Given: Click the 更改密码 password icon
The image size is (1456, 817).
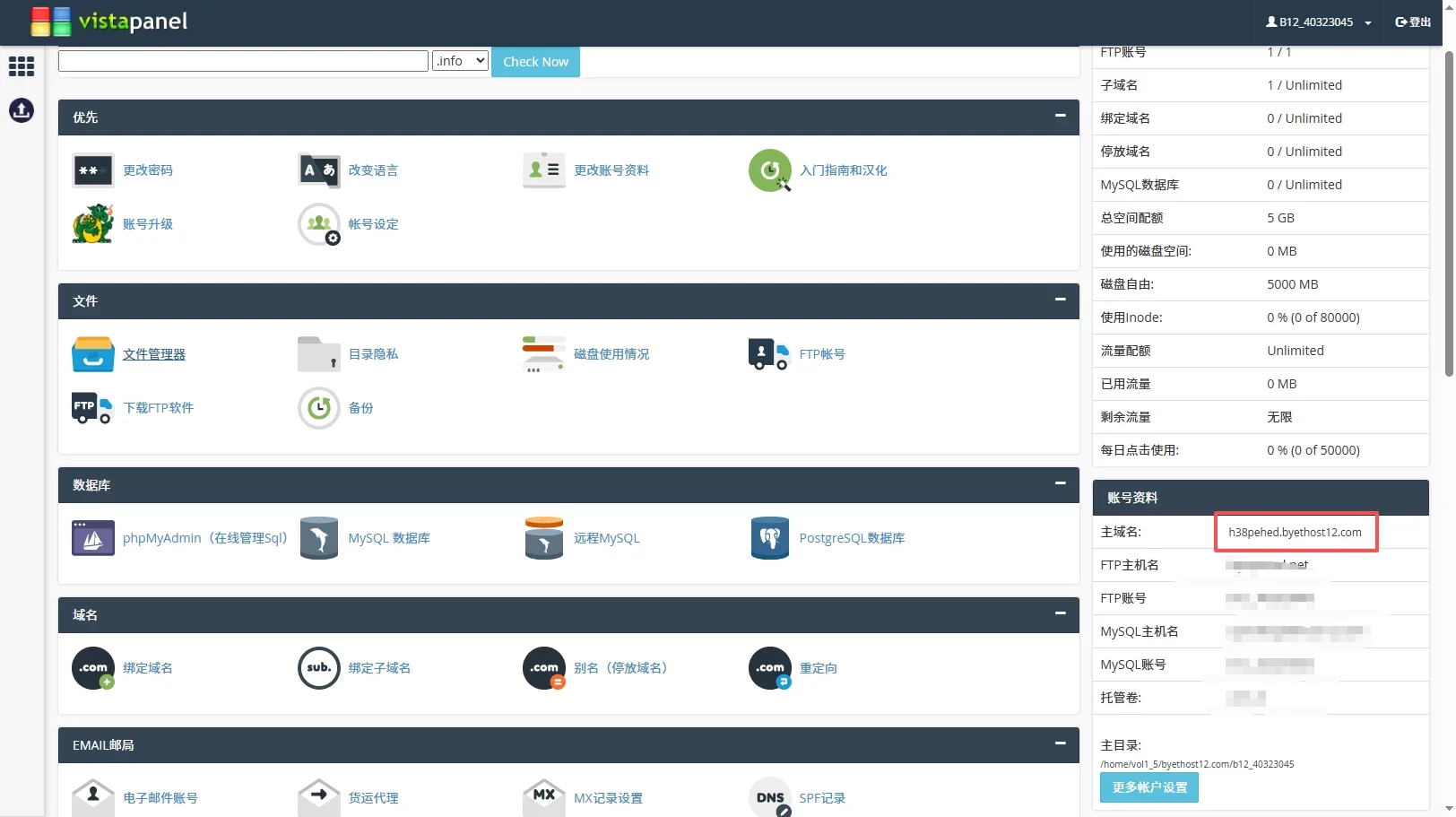Looking at the screenshot, I should (x=92, y=170).
